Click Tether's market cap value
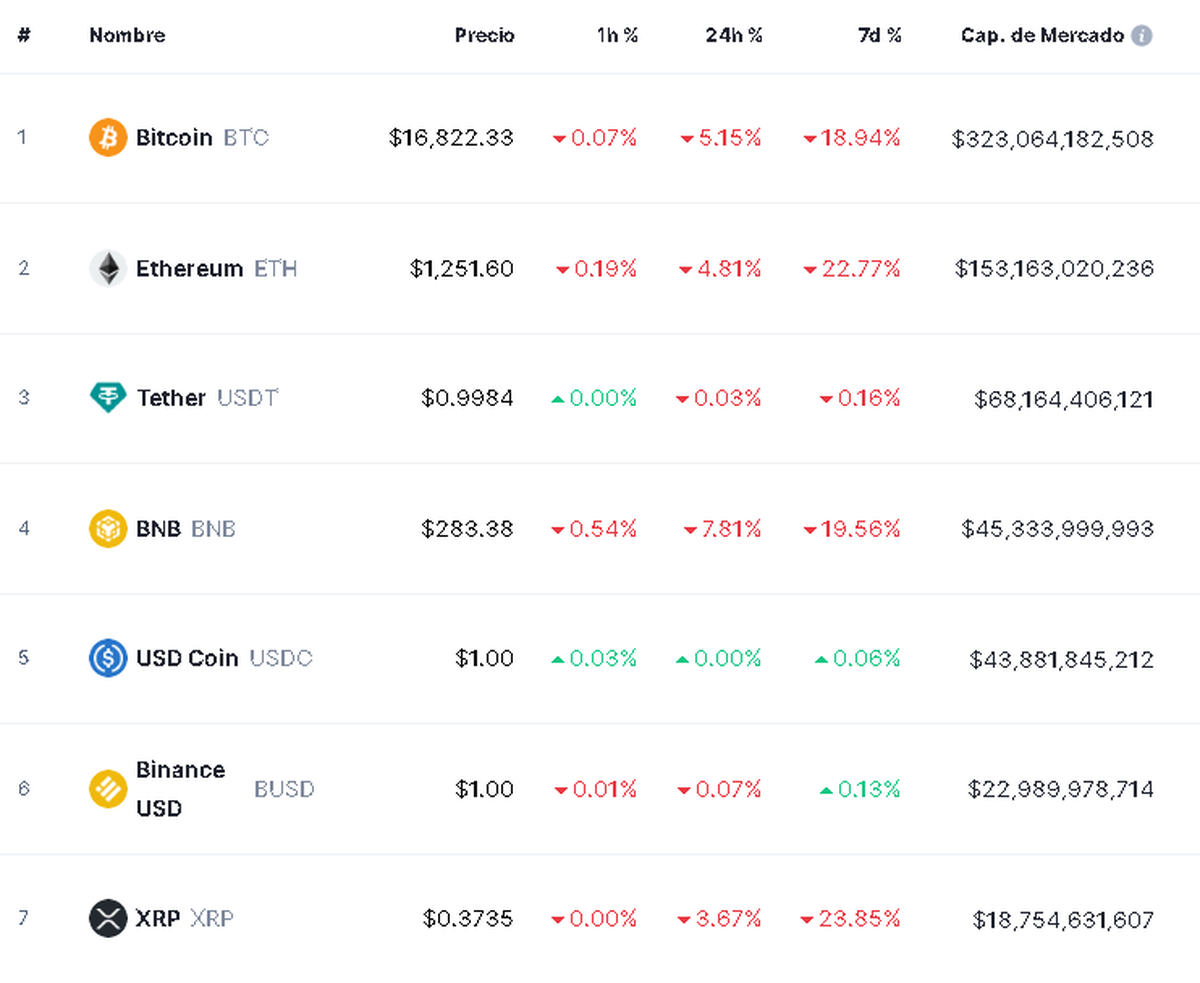This screenshot has width=1200, height=983. point(1063,399)
